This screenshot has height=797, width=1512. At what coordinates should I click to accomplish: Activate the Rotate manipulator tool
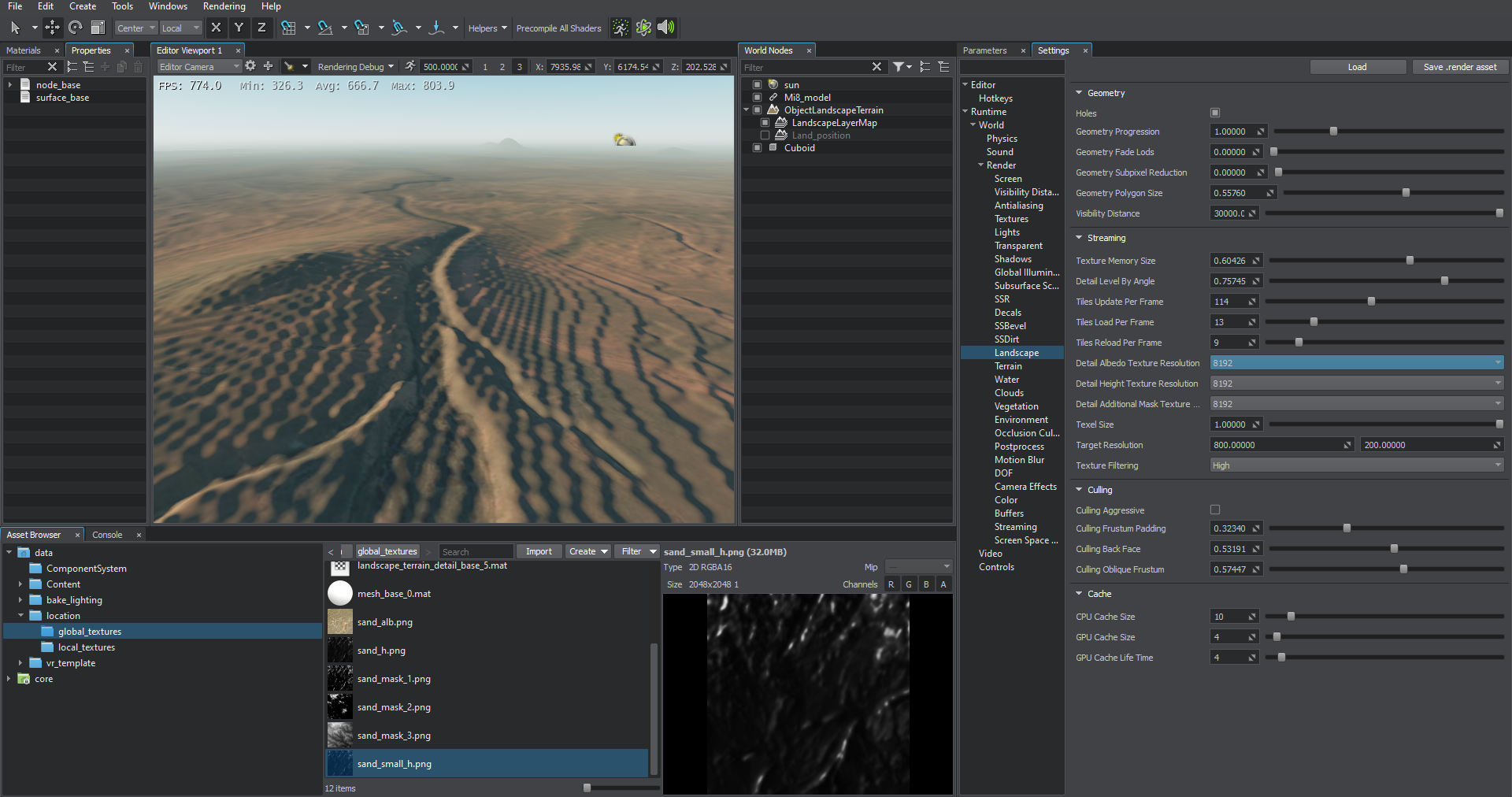[75, 28]
